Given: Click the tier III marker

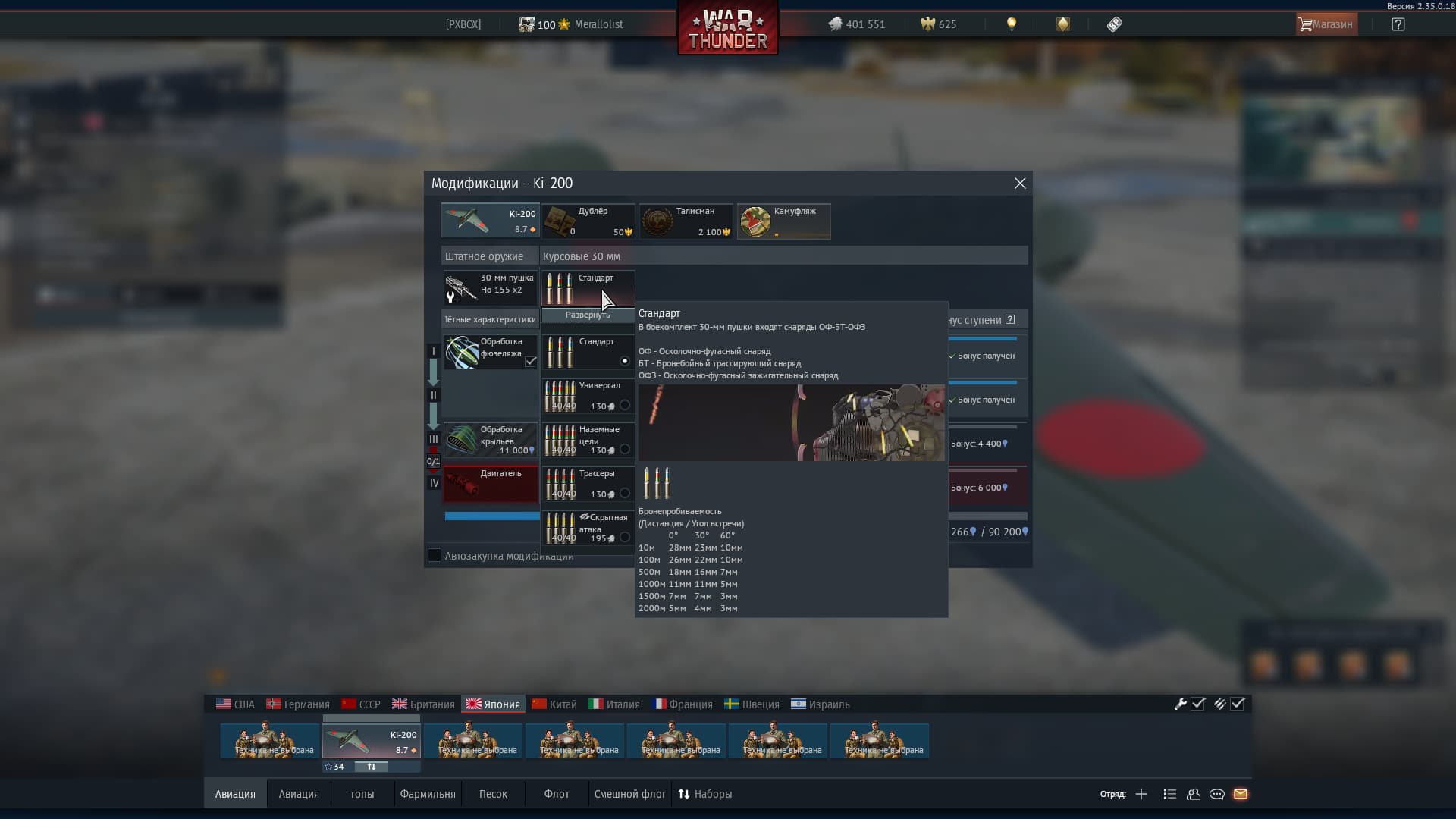Looking at the screenshot, I should click(434, 439).
